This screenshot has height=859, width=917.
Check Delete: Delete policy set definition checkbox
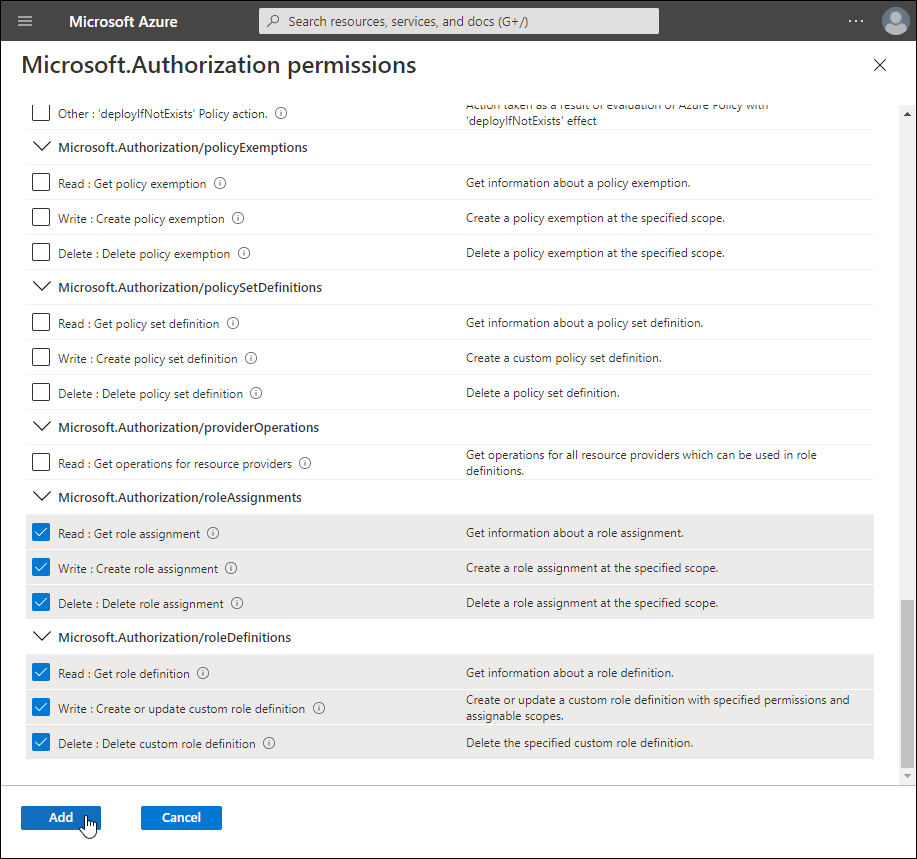click(41, 392)
